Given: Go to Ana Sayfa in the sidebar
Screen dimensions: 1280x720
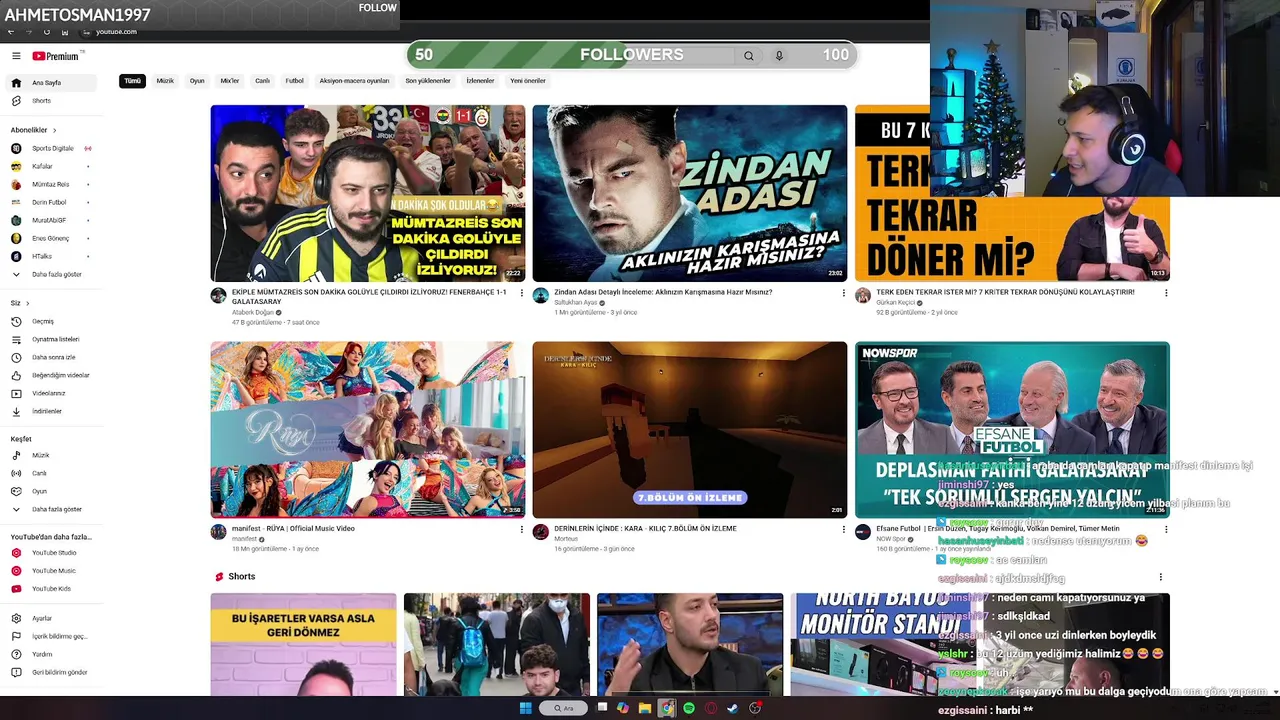Looking at the screenshot, I should click(x=50, y=83).
